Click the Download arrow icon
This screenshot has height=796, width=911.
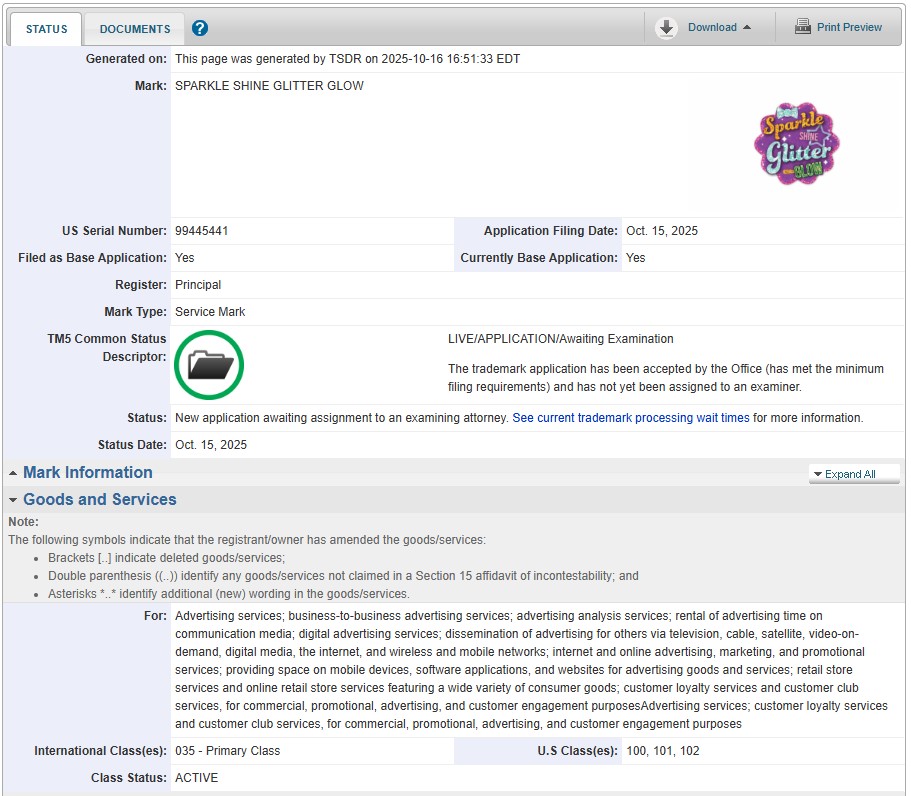667,28
